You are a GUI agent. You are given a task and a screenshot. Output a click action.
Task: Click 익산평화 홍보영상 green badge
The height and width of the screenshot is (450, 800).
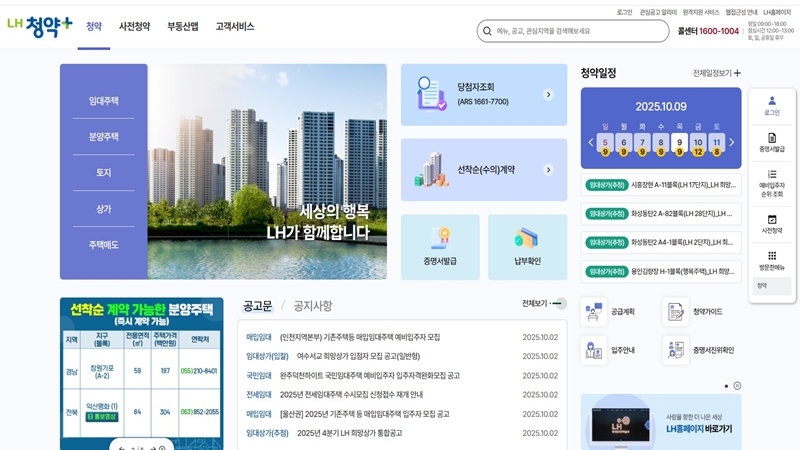coord(102,417)
